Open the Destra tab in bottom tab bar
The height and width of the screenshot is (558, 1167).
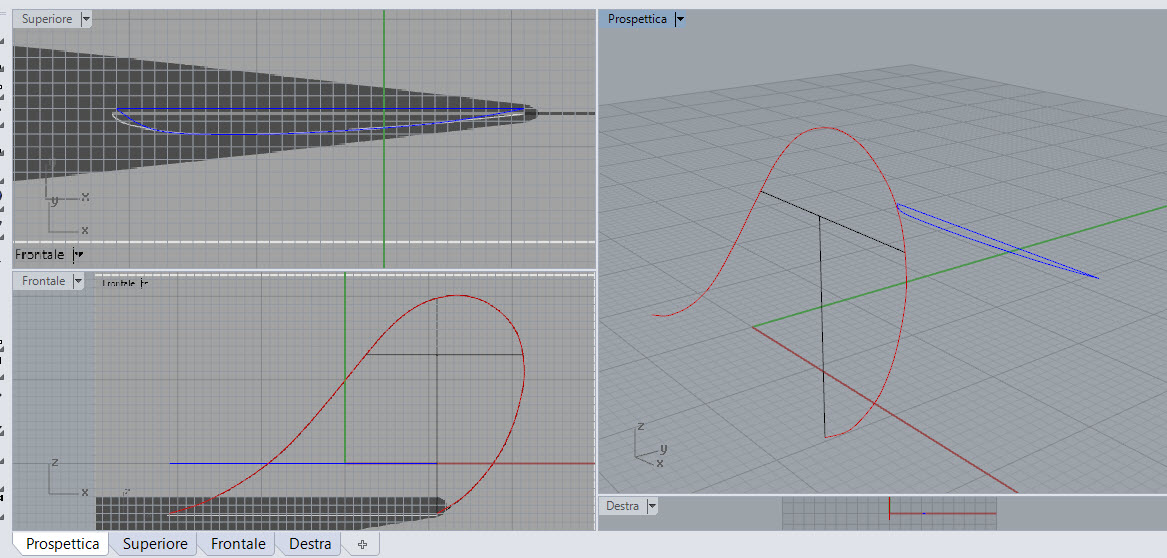[310, 544]
